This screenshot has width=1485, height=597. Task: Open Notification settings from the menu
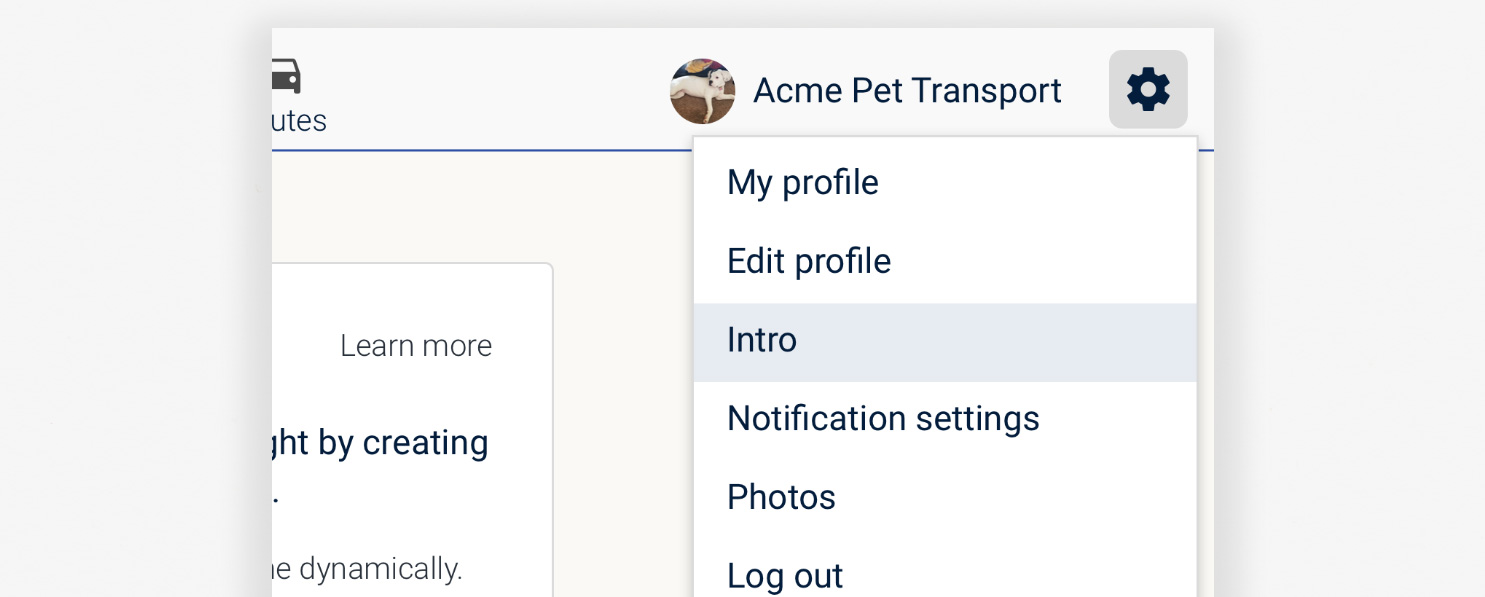click(x=945, y=419)
